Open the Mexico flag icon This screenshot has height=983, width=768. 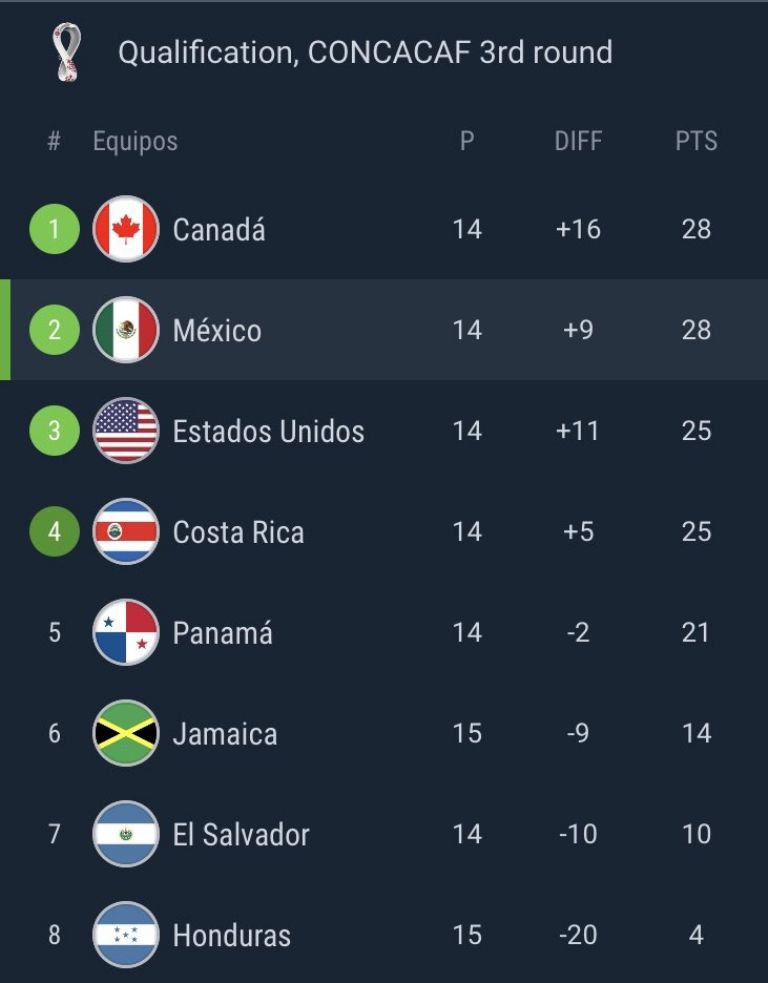[126, 330]
